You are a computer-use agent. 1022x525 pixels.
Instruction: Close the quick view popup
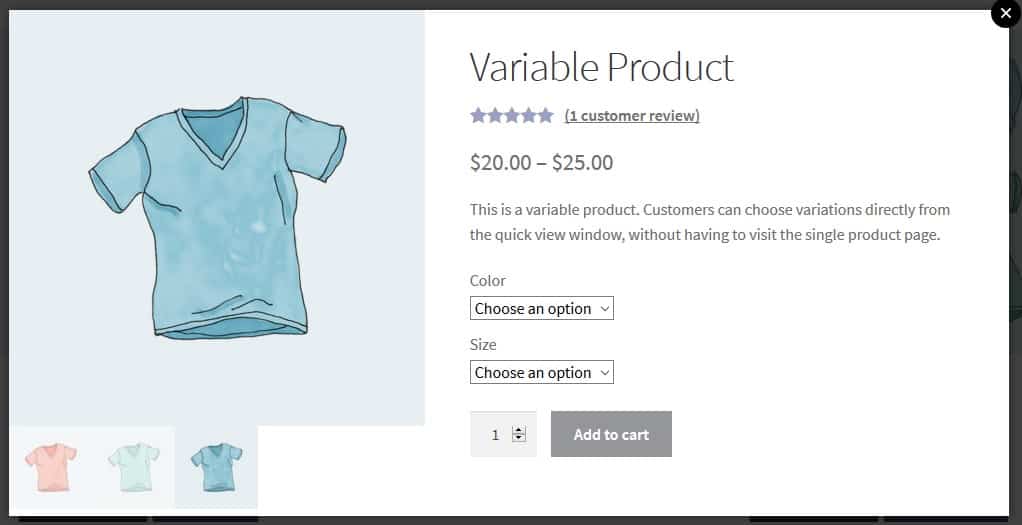[1005, 13]
